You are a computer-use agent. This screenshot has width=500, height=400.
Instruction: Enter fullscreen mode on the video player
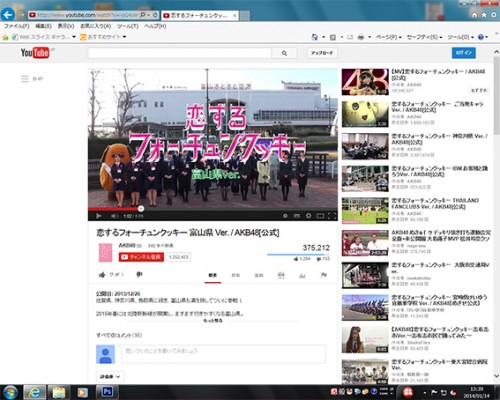point(332,216)
